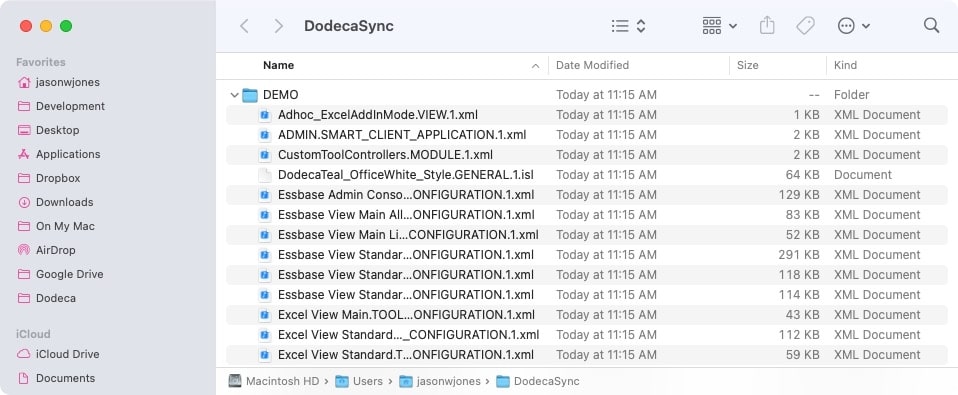The image size is (958, 395).
Task: Click the Search magnifier icon
Action: 931,25
